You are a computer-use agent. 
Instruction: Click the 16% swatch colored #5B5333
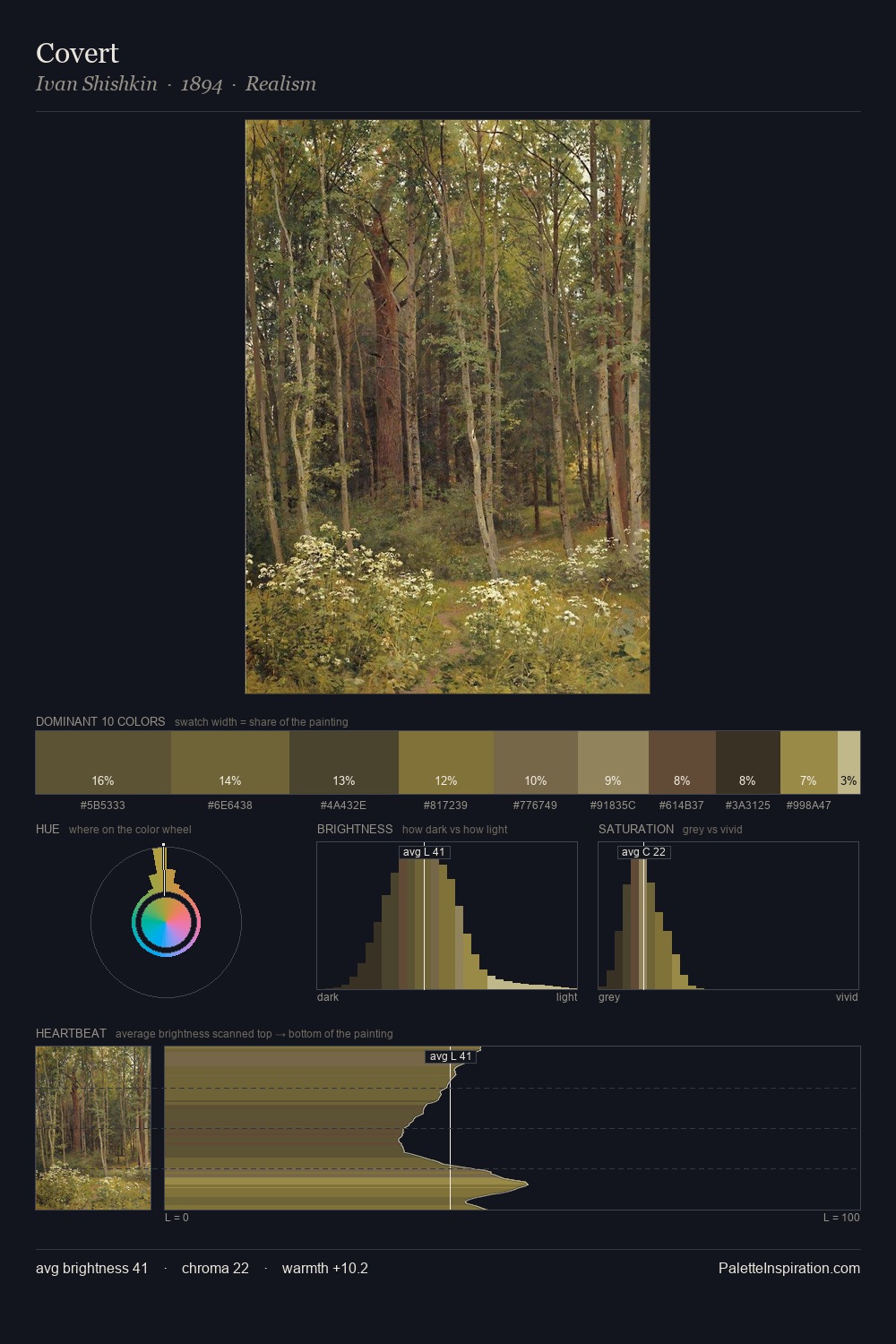pyautogui.click(x=103, y=762)
